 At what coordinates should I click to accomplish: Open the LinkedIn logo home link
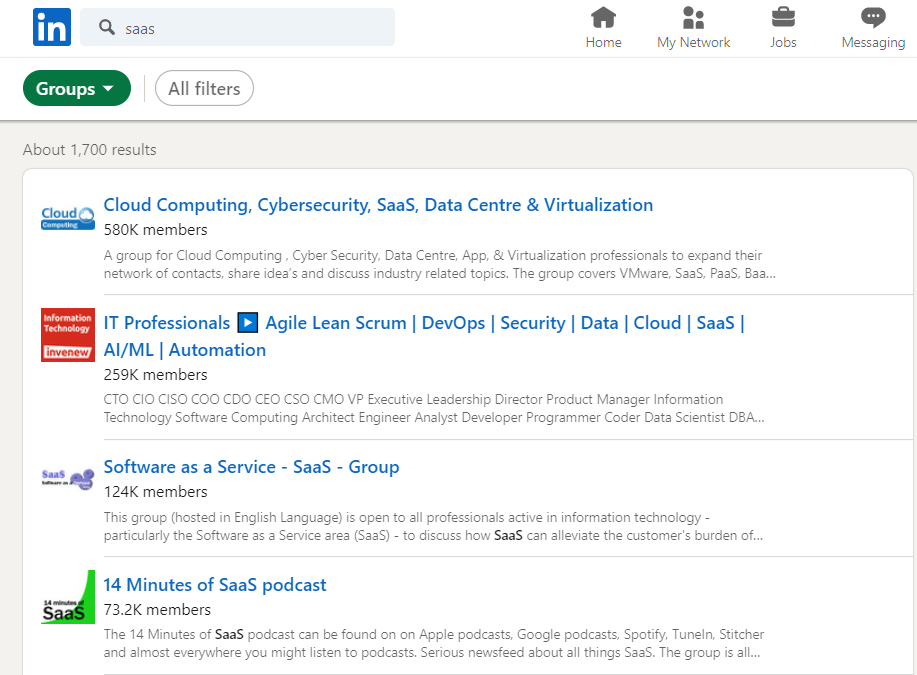[52, 27]
